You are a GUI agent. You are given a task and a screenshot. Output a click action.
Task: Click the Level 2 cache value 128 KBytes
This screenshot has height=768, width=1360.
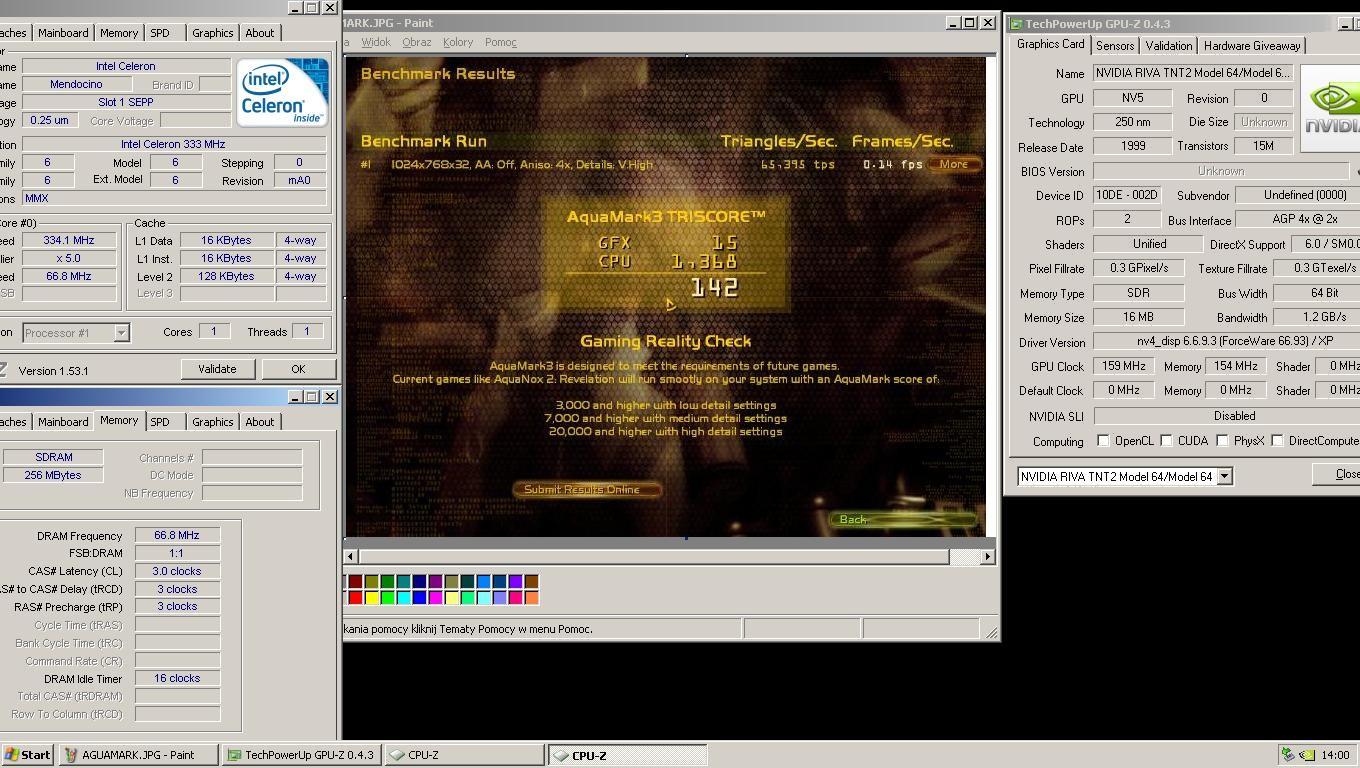point(226,277)
